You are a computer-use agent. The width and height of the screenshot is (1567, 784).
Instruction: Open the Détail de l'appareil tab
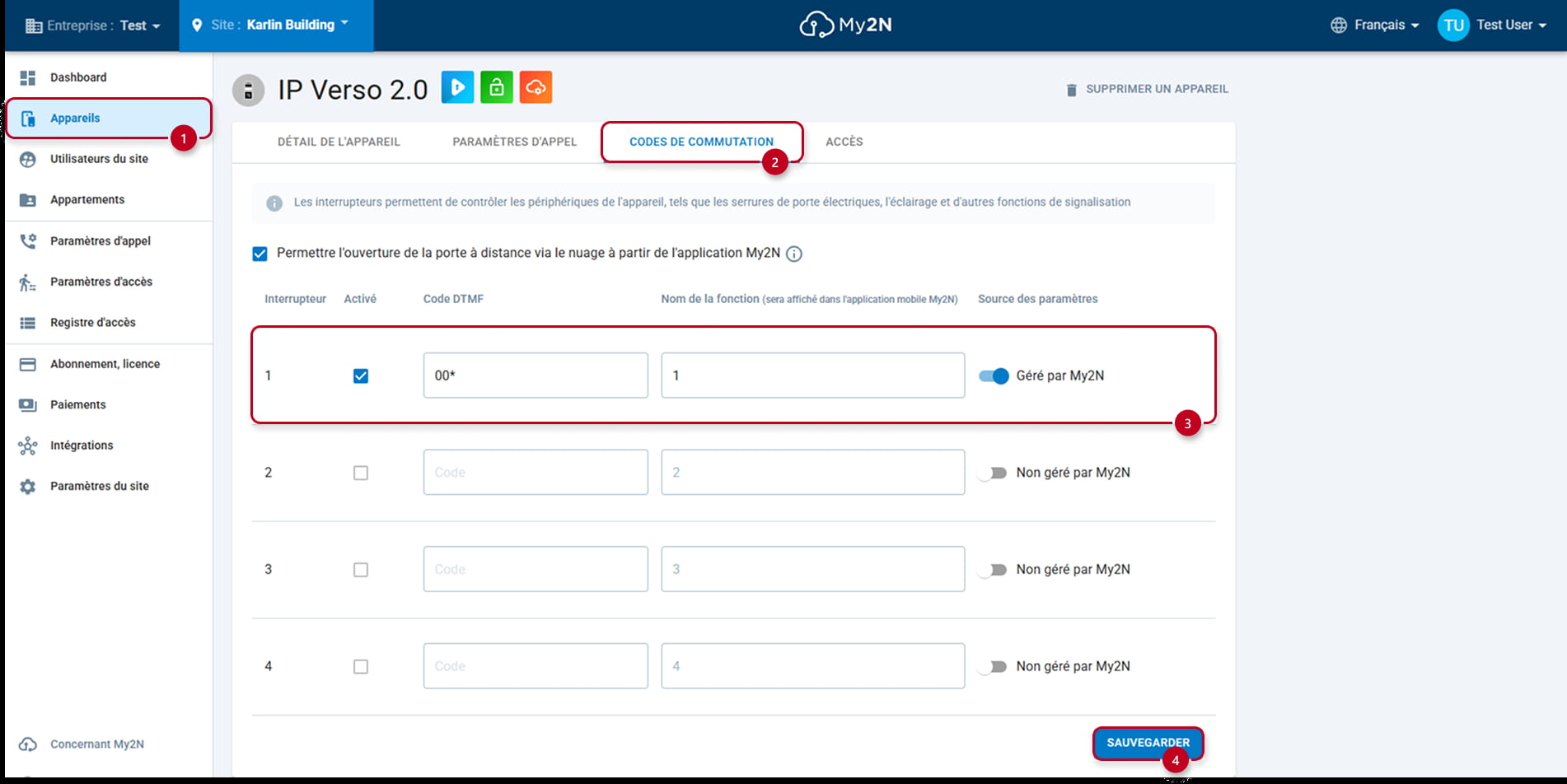[x=339, y=142]
